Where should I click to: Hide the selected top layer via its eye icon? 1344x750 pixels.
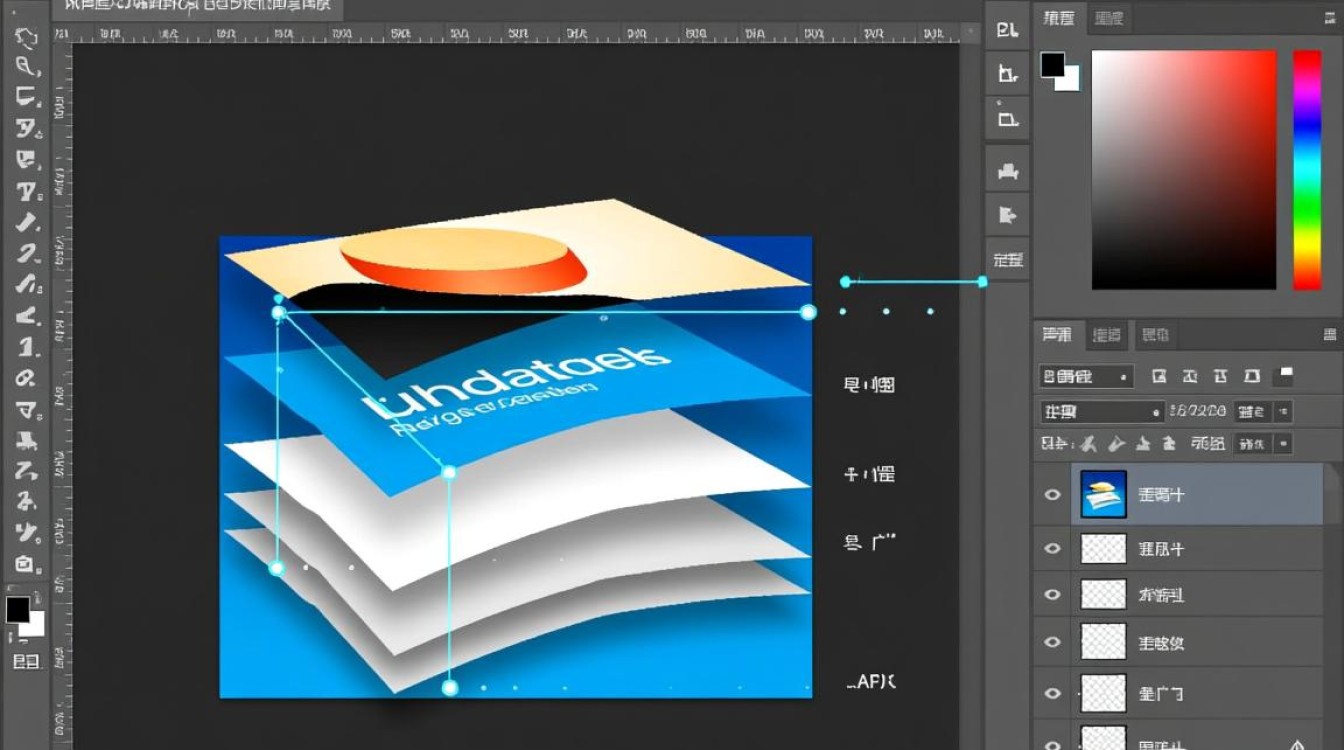coord(1052,494)
